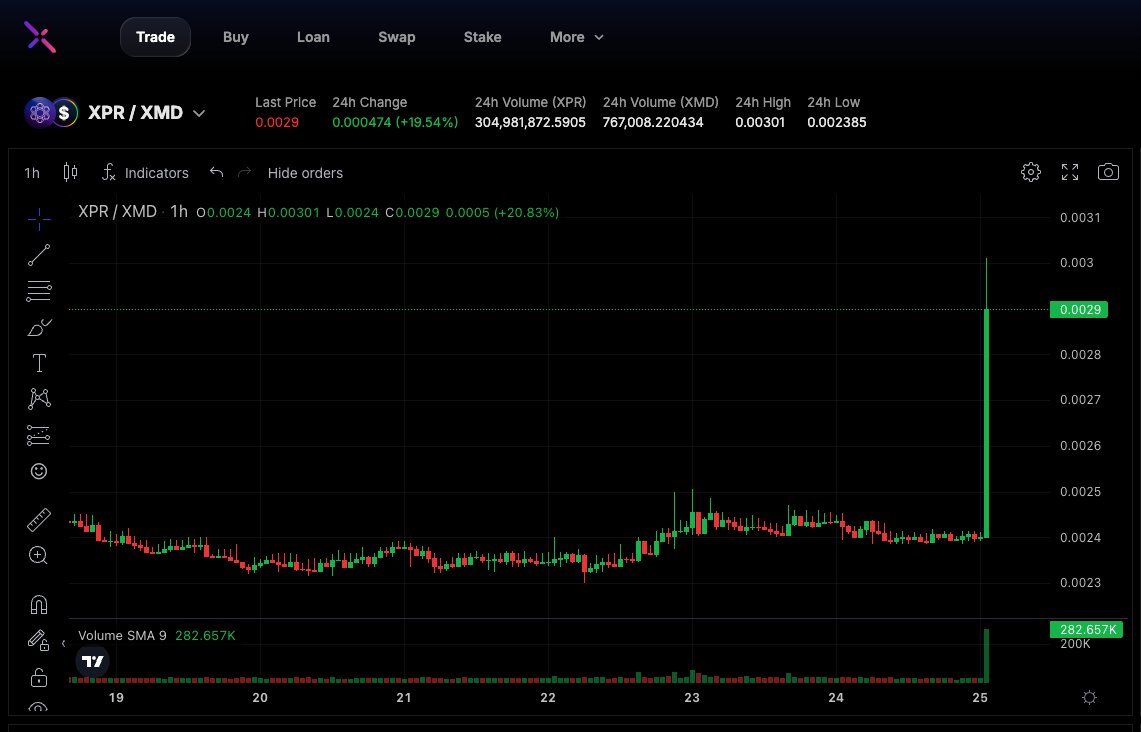This screenshot has width=1141, height=732.
Task: Toggle lock all drawing tools
Action: [39, 677]
